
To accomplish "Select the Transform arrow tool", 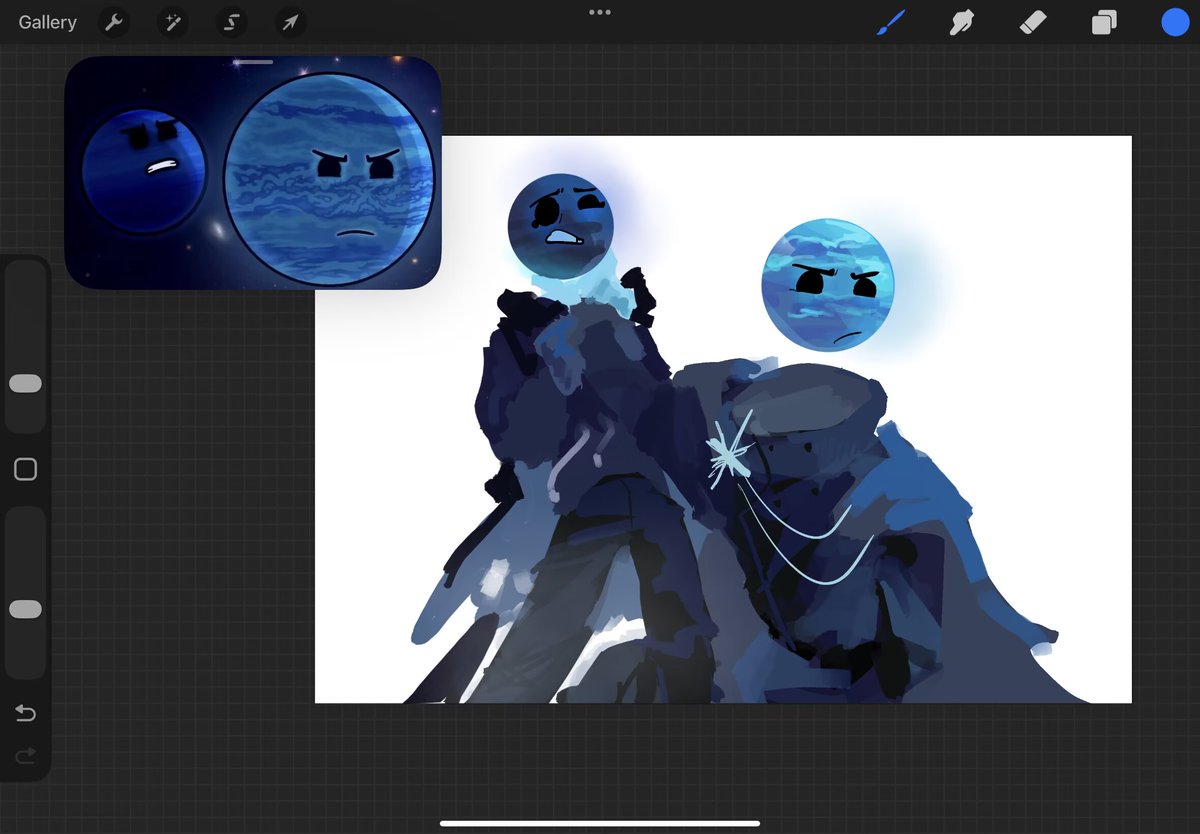I will point(291,22).
